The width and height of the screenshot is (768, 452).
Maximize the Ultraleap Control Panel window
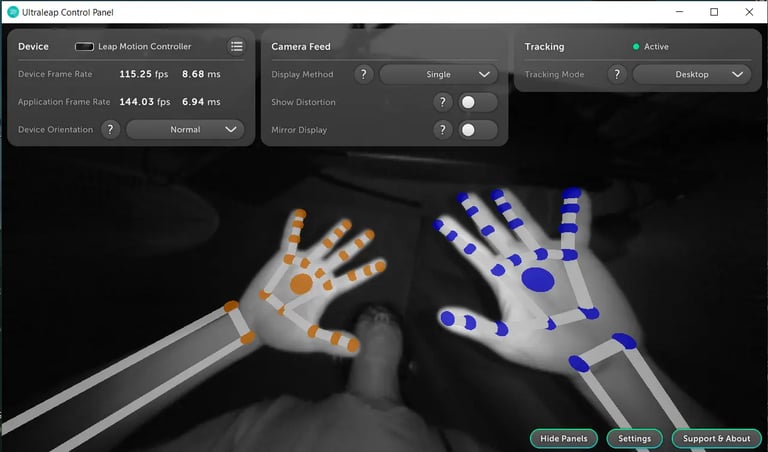(714, 12)
